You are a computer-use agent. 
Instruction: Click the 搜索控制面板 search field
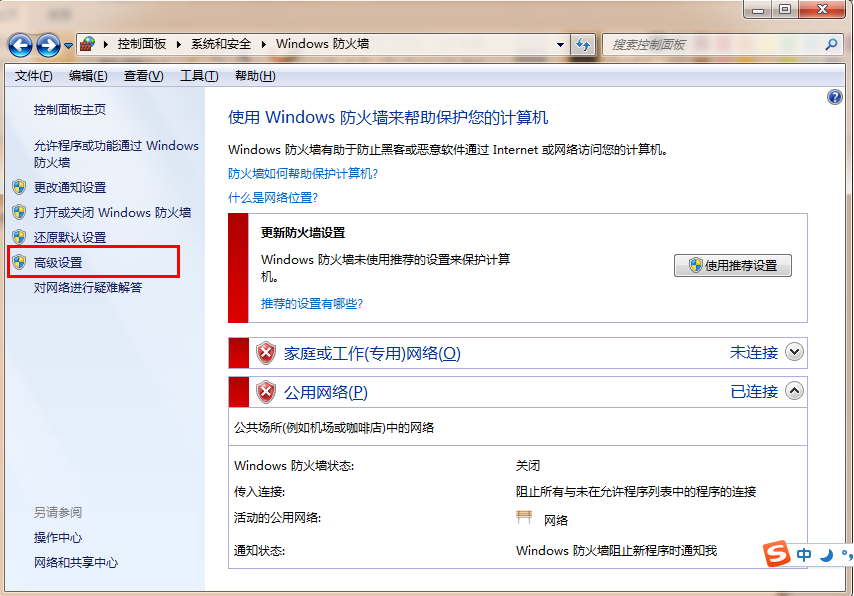(x=710, y=45)
